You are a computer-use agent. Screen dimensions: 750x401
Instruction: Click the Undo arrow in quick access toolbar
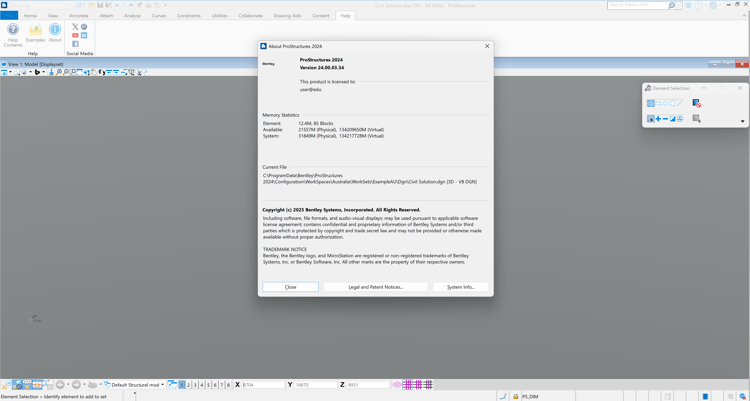coord(117,5)
